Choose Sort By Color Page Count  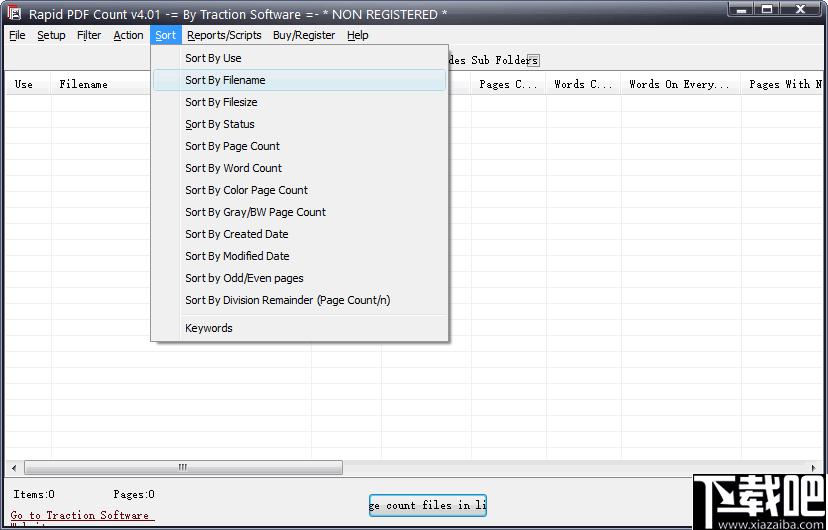point(299,190)
